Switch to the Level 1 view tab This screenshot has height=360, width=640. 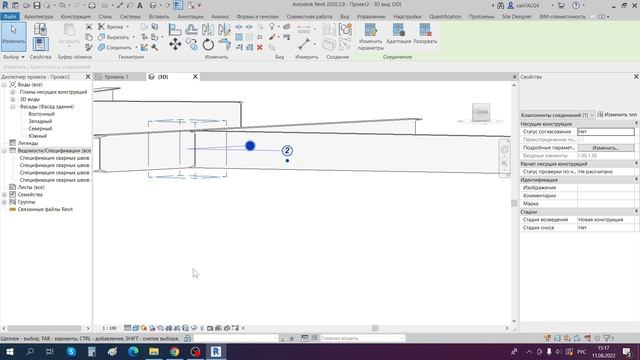[x=116, y=77]
